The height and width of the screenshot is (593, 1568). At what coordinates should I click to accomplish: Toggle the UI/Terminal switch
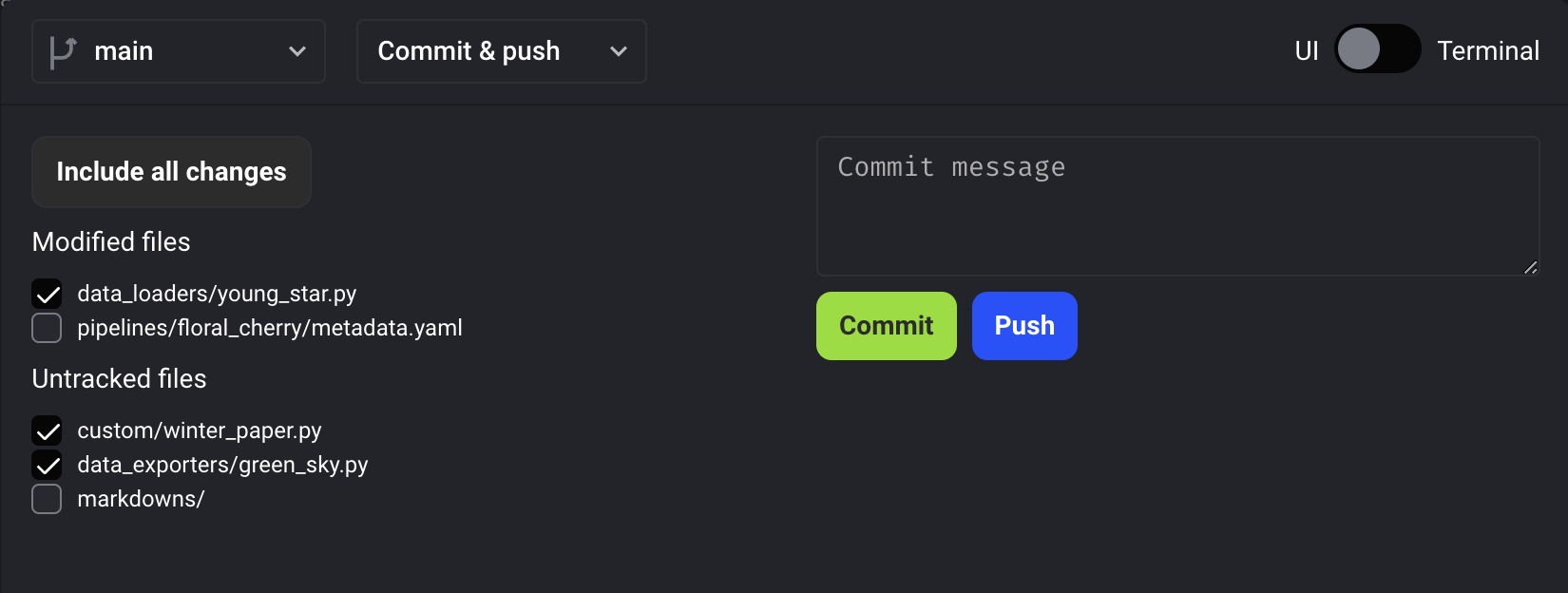point(1377,49)
